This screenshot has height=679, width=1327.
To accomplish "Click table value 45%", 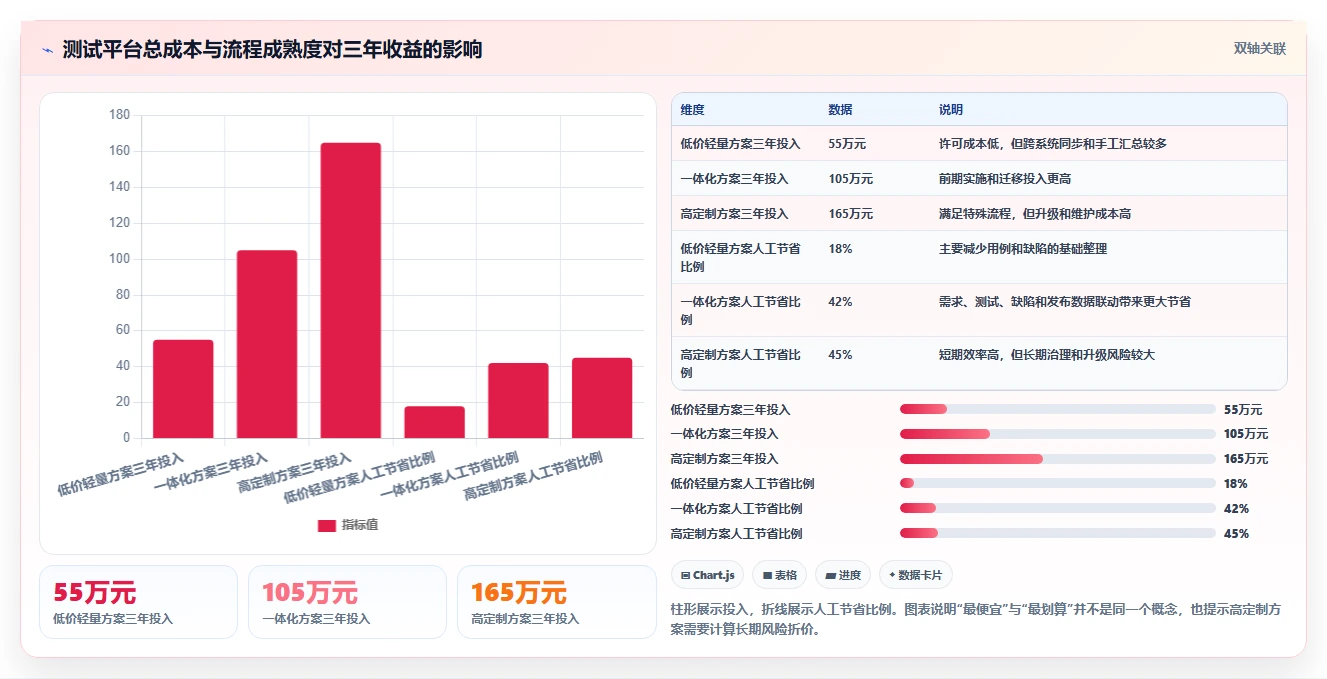I will (x=840, y=355).
